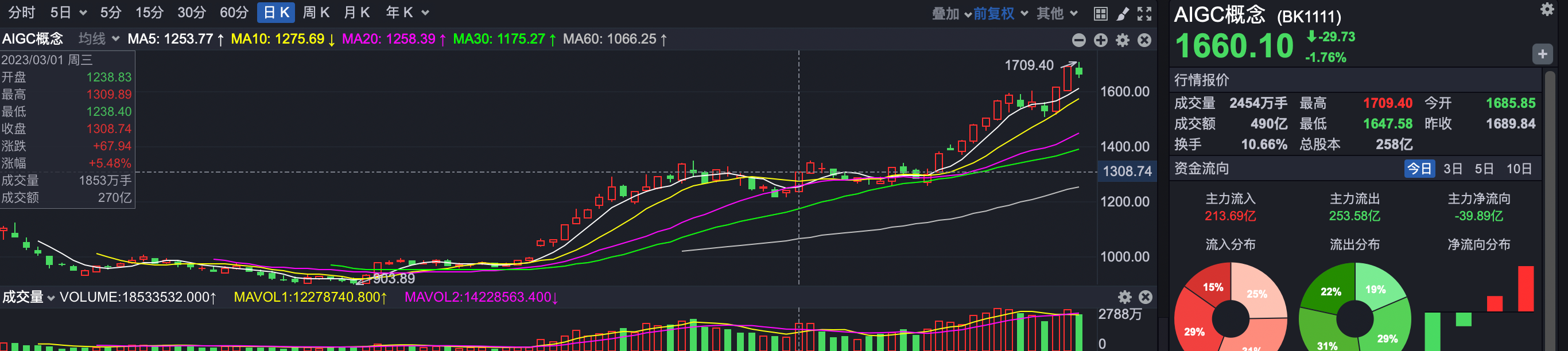Click the MA20: 1258.39 label
The height and width of the screenshot is (351, 1568).
[394, 39]
